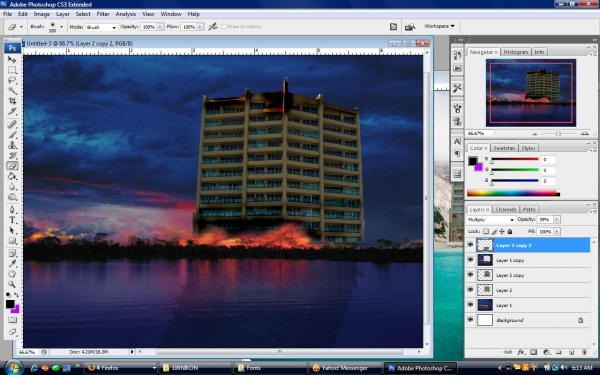The height and width of the screenshot is (375, 600).
Task: Open the blending mode Multiply dropdown
Action: coord(491,220)
